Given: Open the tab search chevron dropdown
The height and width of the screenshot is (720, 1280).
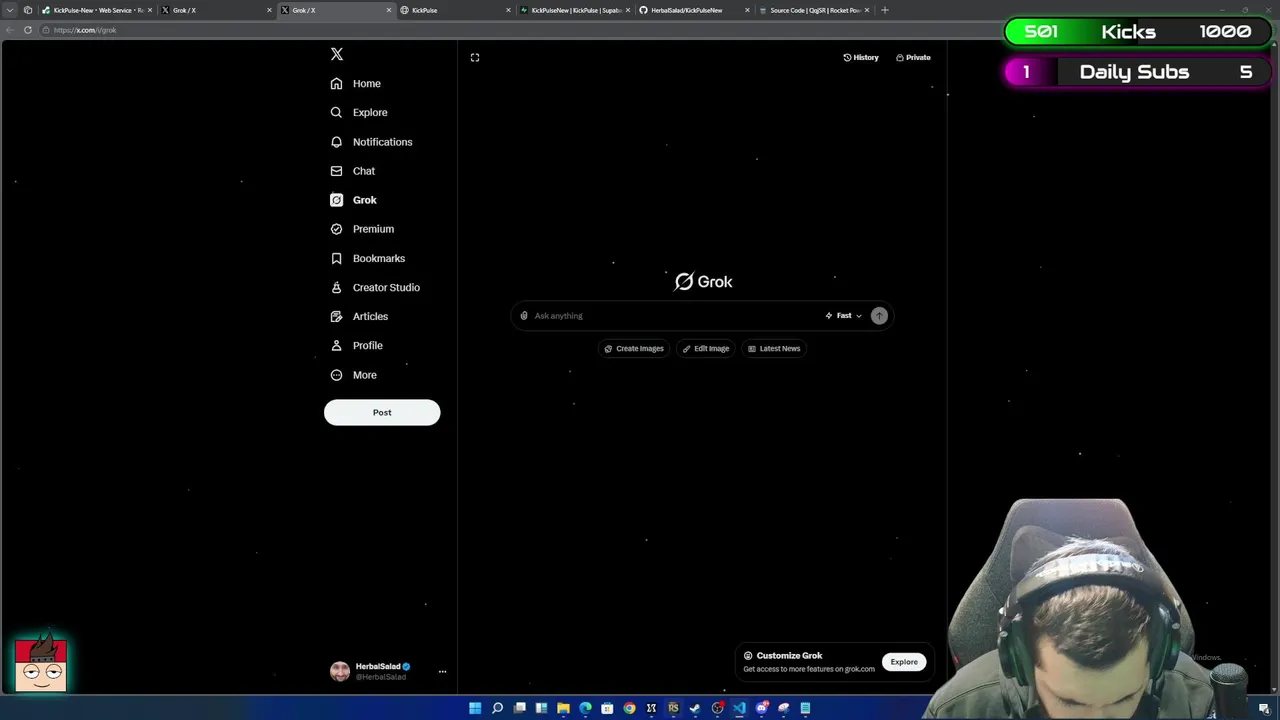Looking at the screenshot, I should pos(10,10).
